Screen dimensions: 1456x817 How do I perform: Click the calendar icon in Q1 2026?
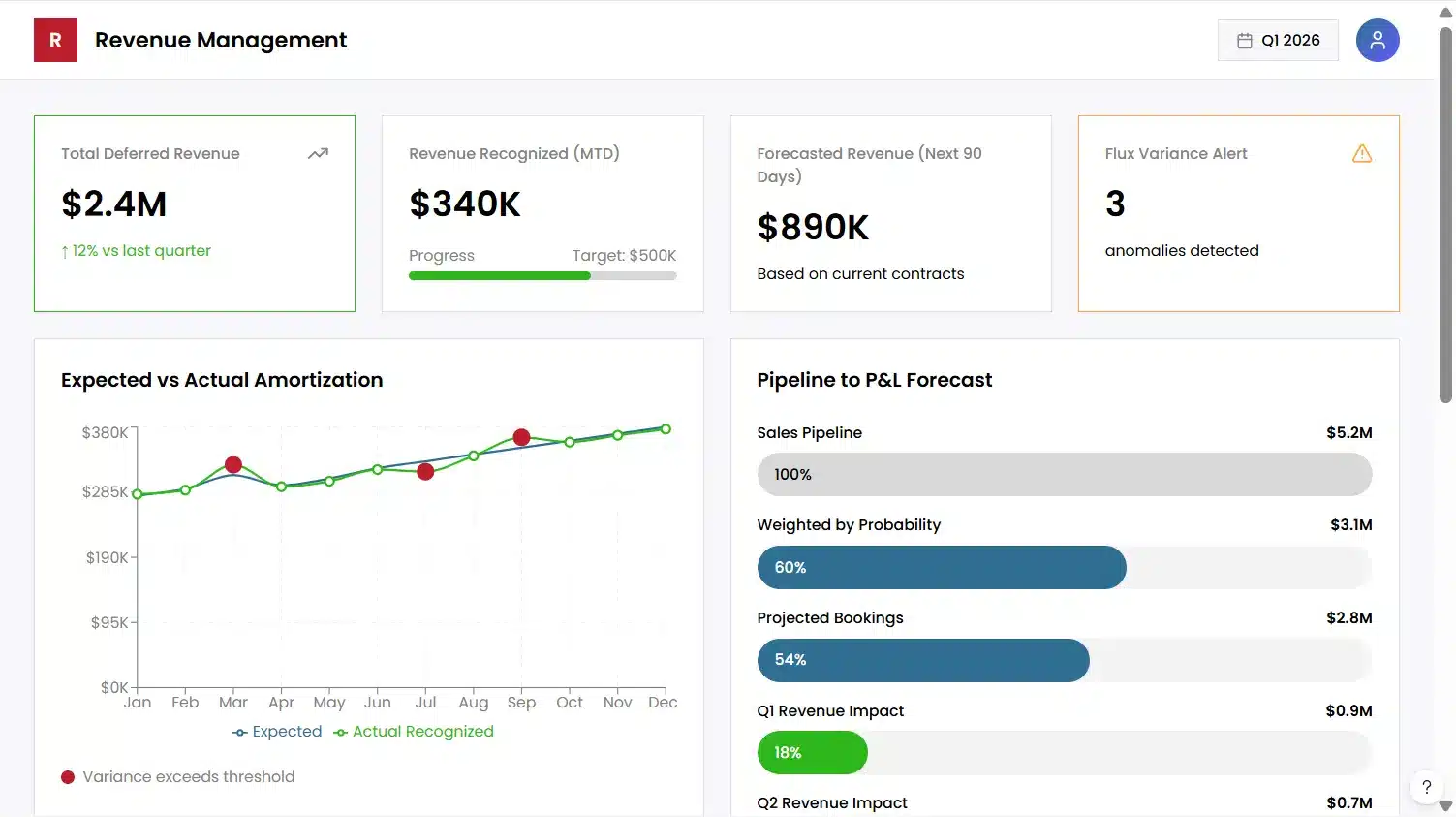(1245, 41)
